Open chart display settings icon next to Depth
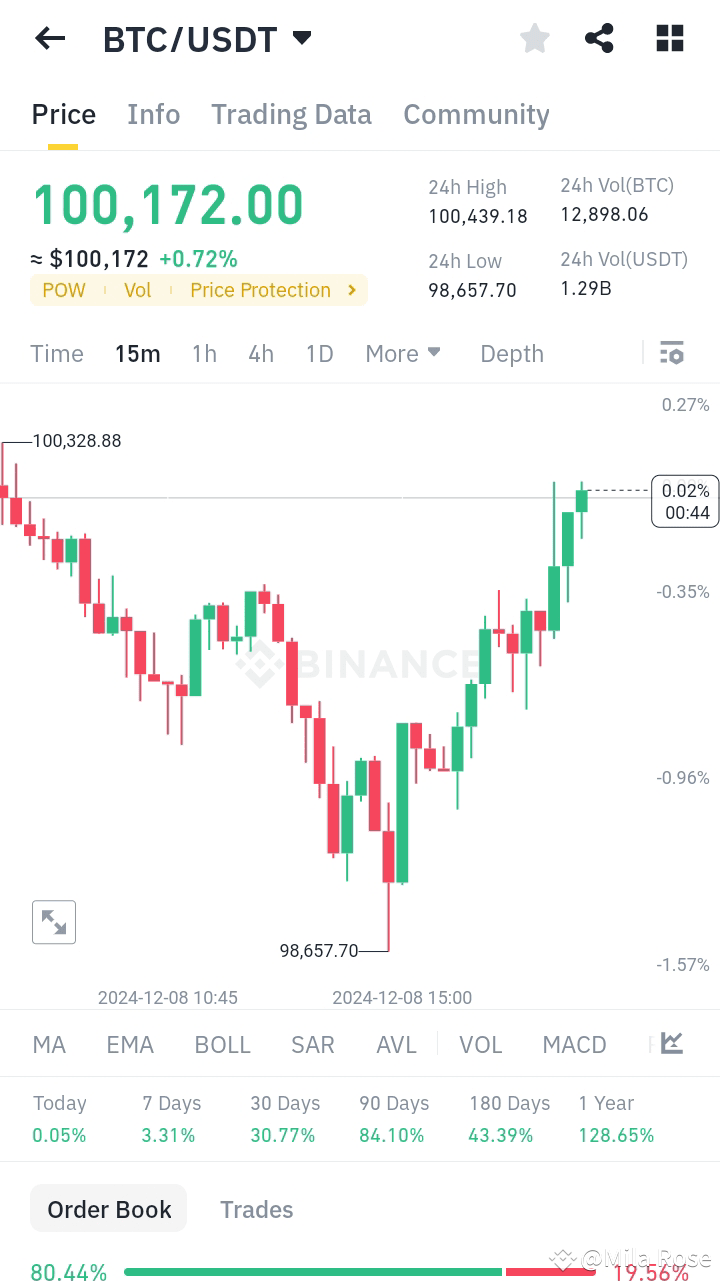The height and width of the screenshot is (1281, 720). (x=671, y=353)
